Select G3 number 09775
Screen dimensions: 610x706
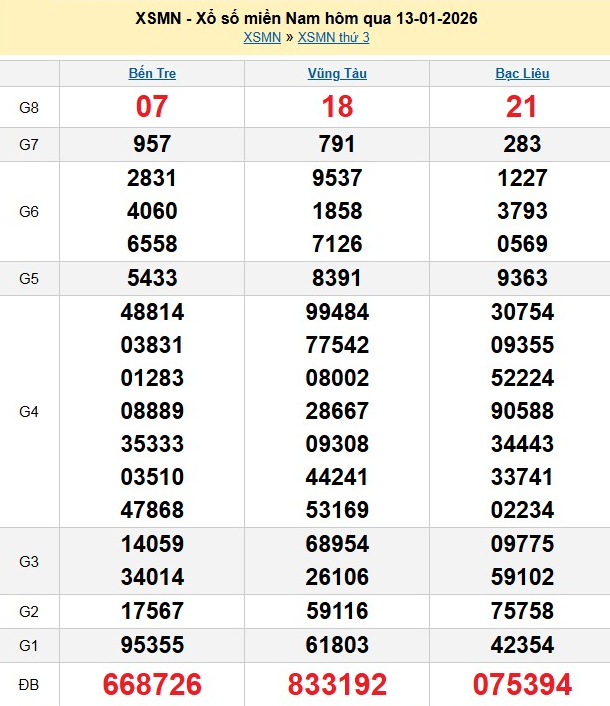[522, 544]
